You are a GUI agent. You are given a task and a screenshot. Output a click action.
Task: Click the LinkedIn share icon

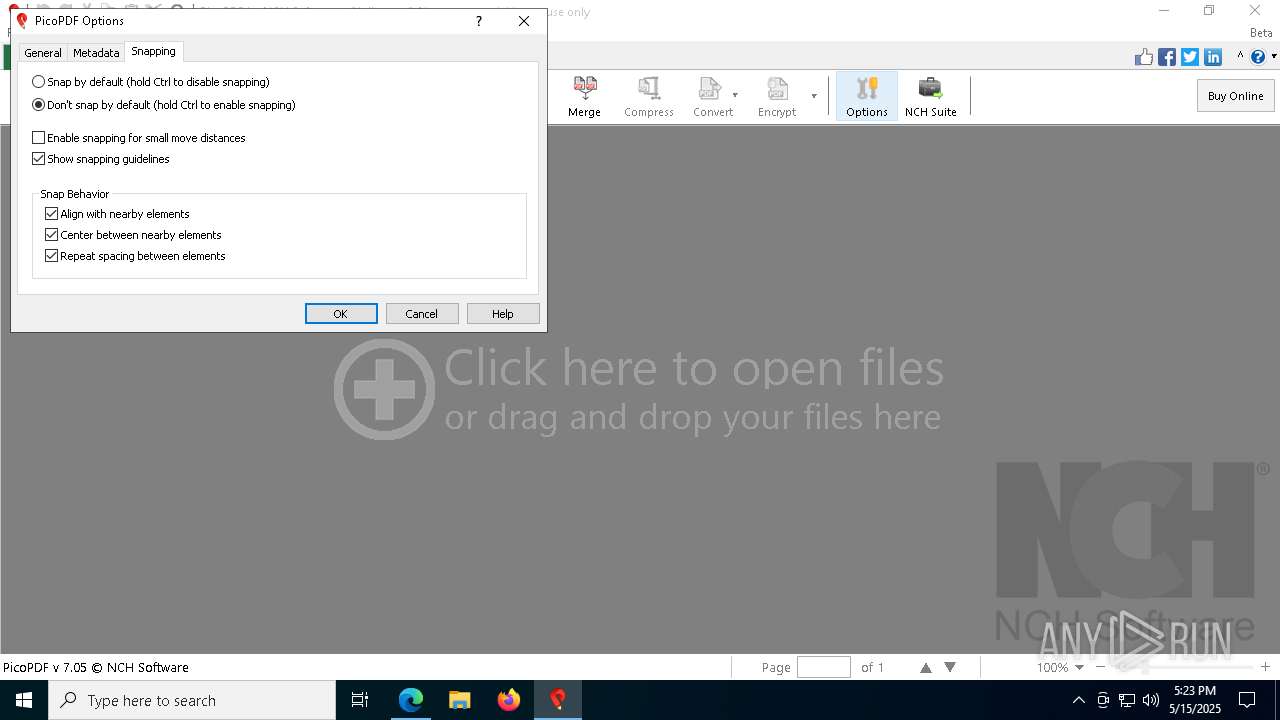click(x=1213, y=57)
